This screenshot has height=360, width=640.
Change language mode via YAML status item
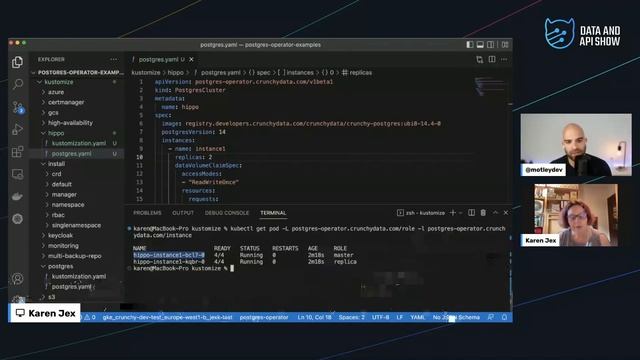[418, 317]
